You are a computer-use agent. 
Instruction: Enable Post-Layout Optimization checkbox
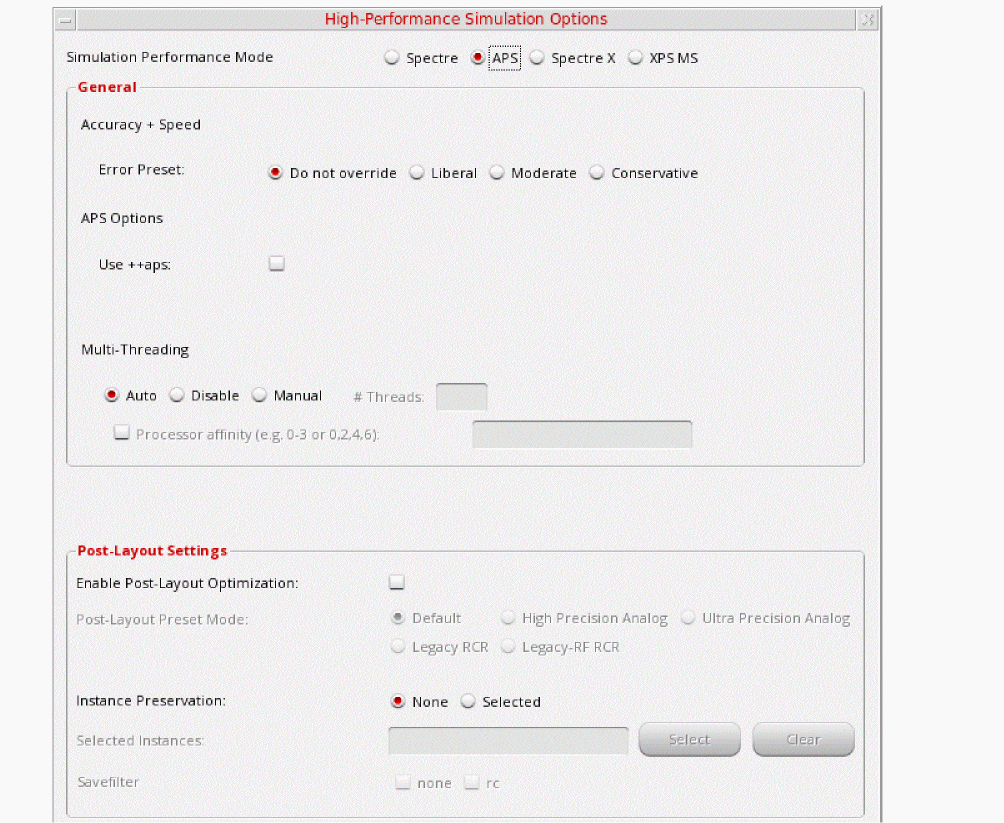[397, 582]
